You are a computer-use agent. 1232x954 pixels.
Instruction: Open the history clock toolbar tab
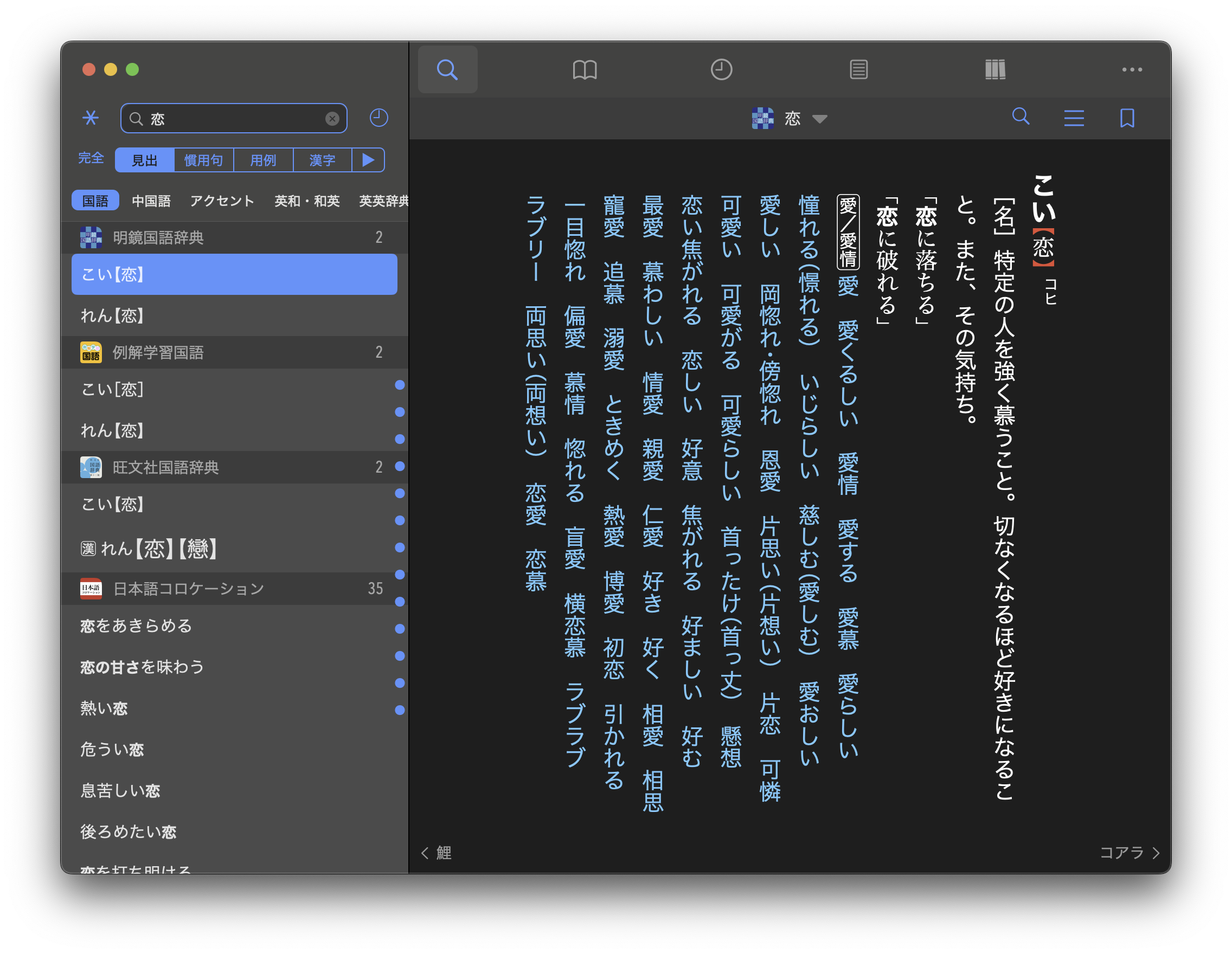[x=721, y=70]
